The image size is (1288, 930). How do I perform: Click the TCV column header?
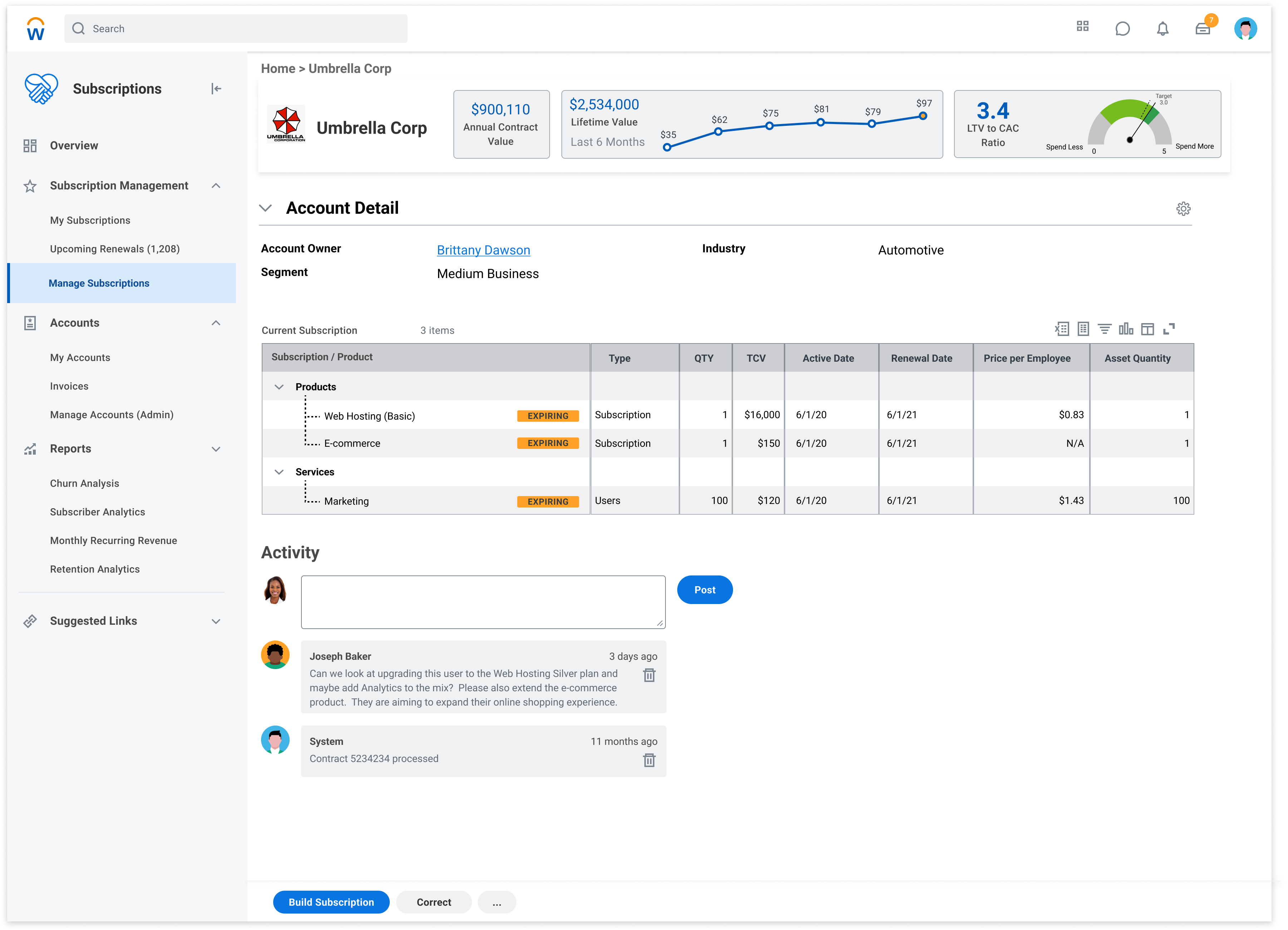[758, 358]
